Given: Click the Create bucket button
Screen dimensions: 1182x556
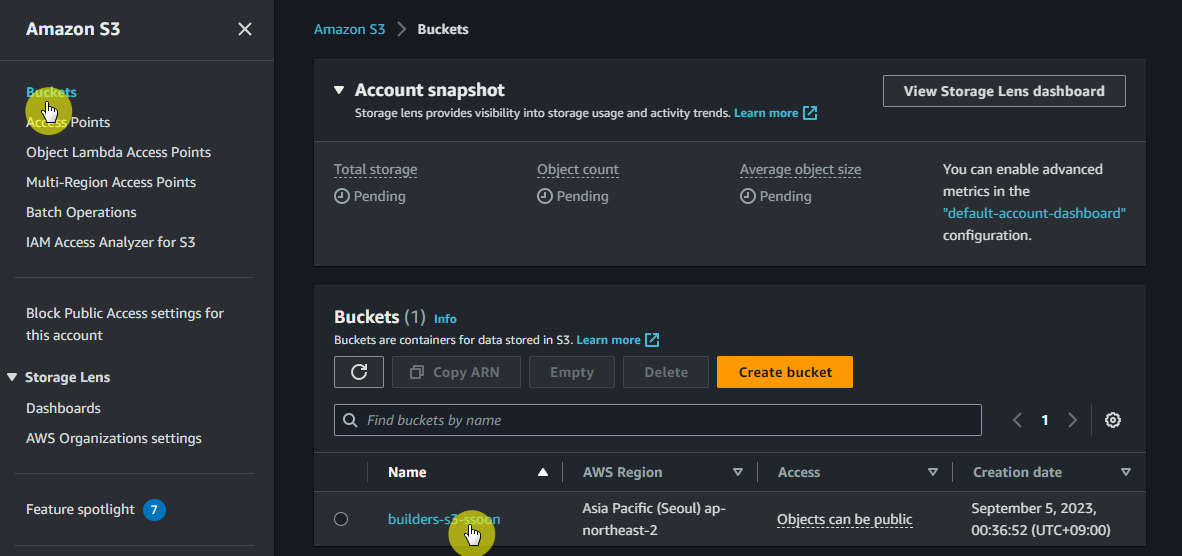Looking at the screenshot, I should pos(785,372).
